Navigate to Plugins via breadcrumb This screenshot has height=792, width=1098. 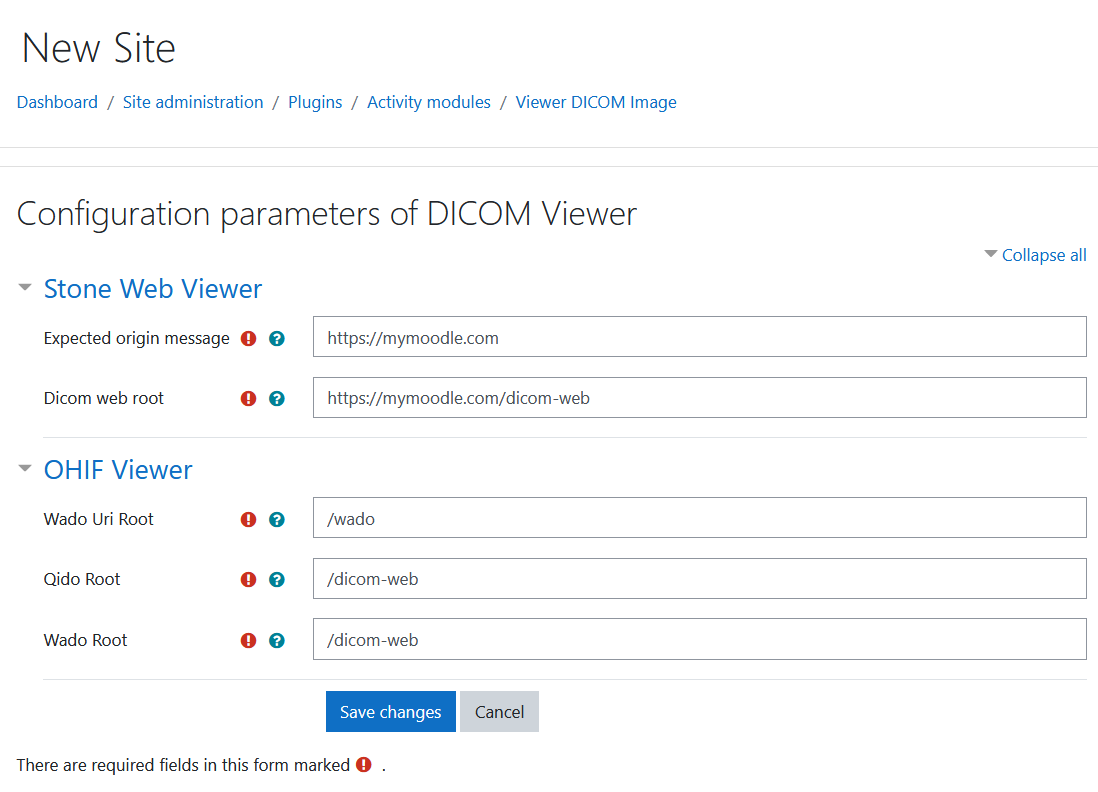click(x=315, y=102)
